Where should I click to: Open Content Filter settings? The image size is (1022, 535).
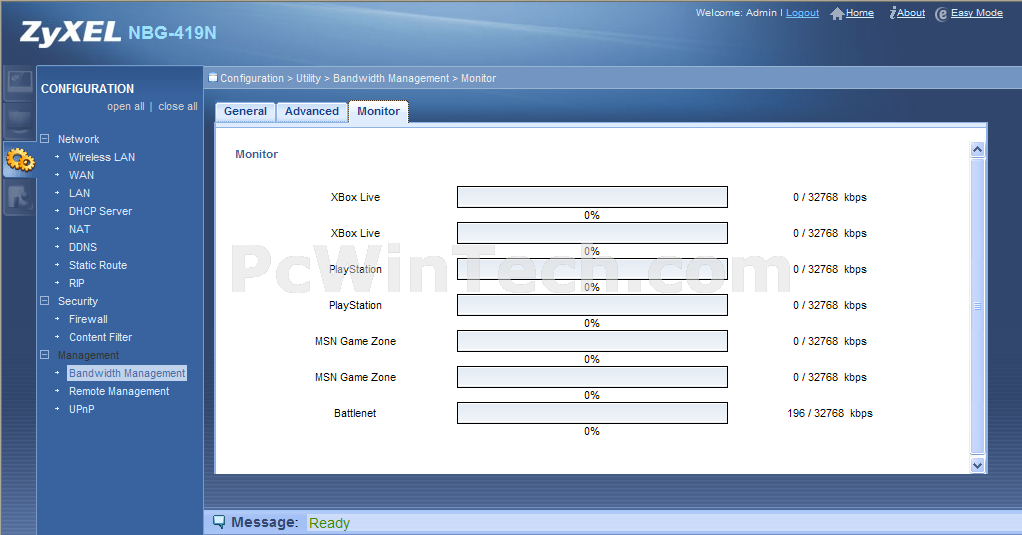point(100,338)
